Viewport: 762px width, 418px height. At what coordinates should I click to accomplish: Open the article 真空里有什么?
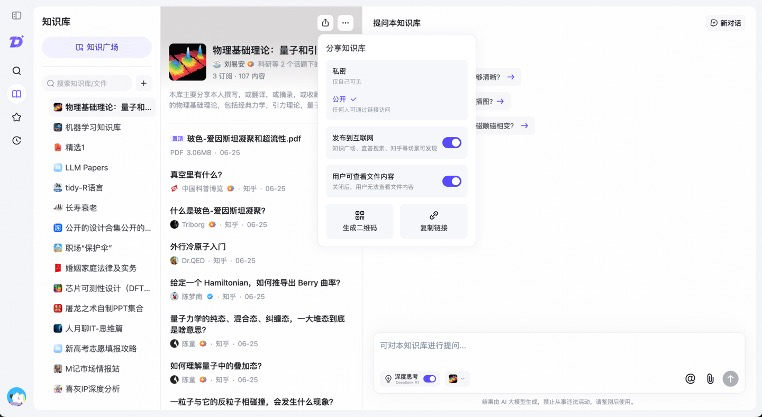196,174
